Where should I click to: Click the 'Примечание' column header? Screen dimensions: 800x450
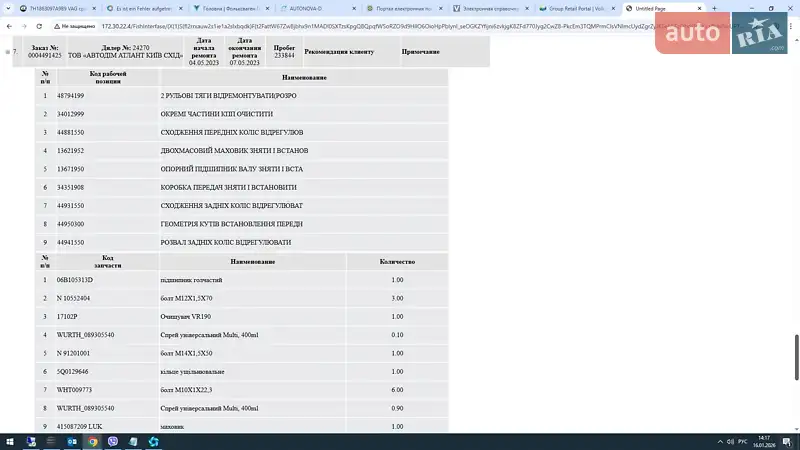[420, 52]
